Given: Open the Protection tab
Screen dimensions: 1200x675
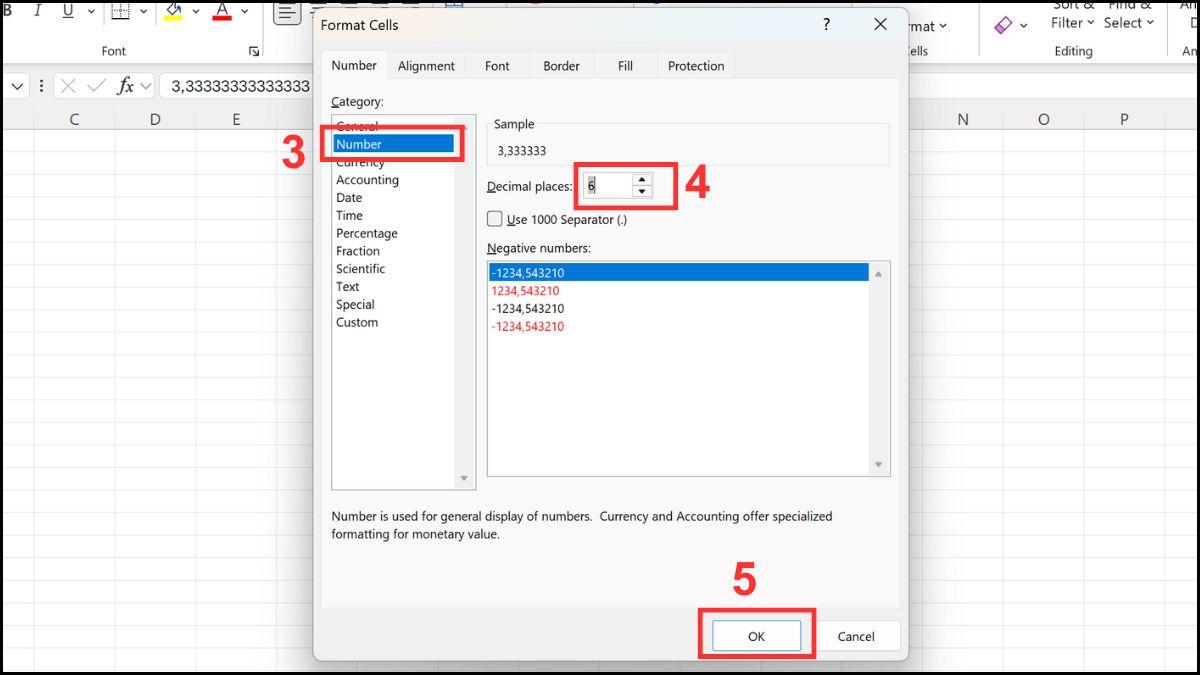Looking at the screenshot, I should pyautogui.click(x=695, y=65).
